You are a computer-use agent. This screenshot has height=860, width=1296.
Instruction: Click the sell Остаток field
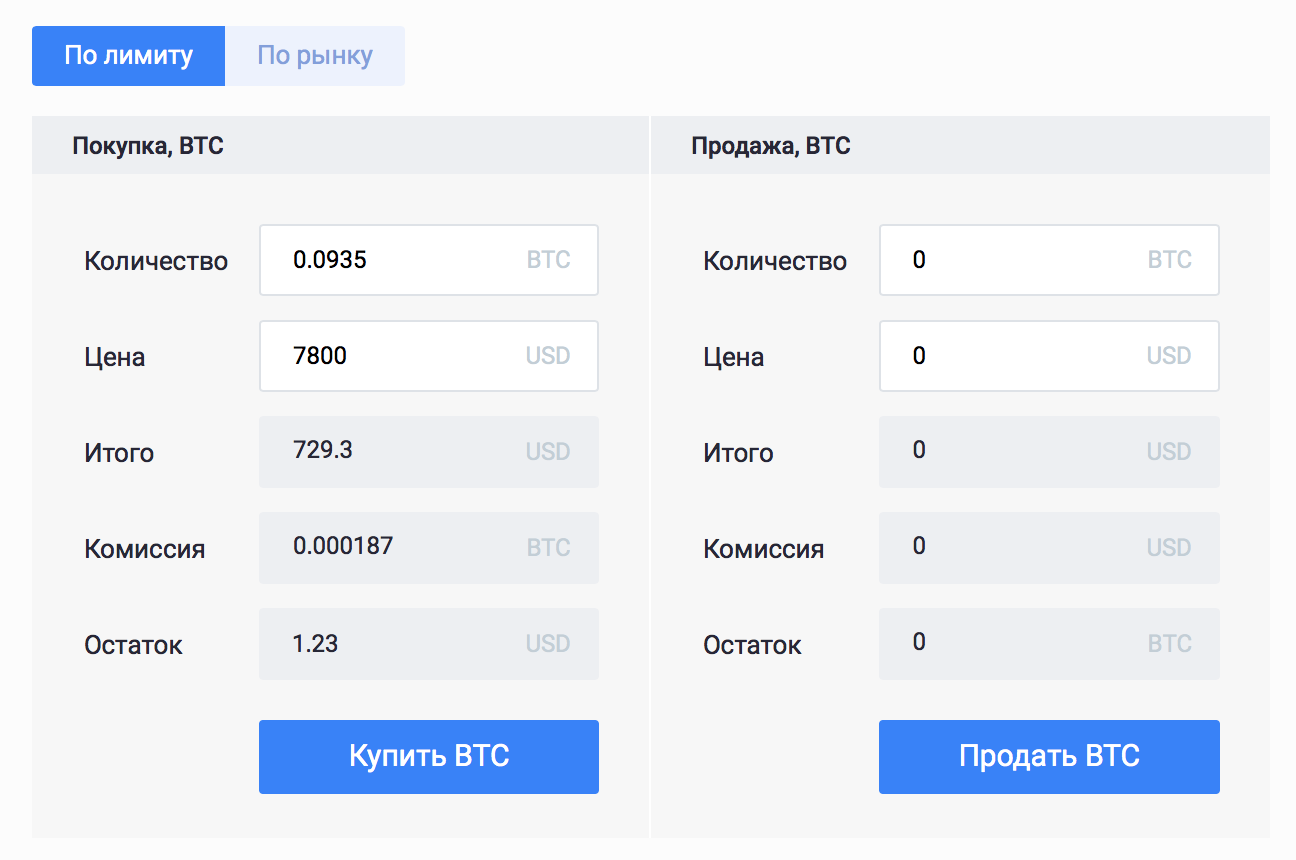pyautogui.click(x=1020, y=644)
